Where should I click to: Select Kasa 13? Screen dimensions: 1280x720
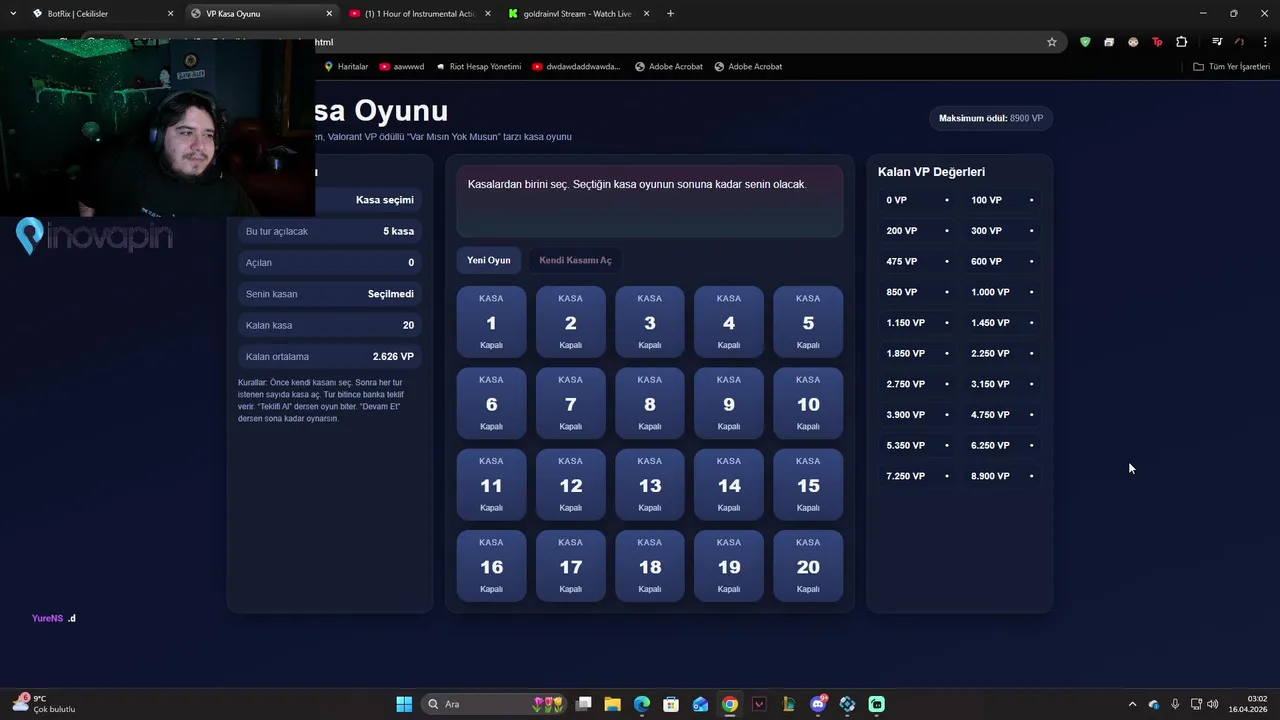[650, 484]
